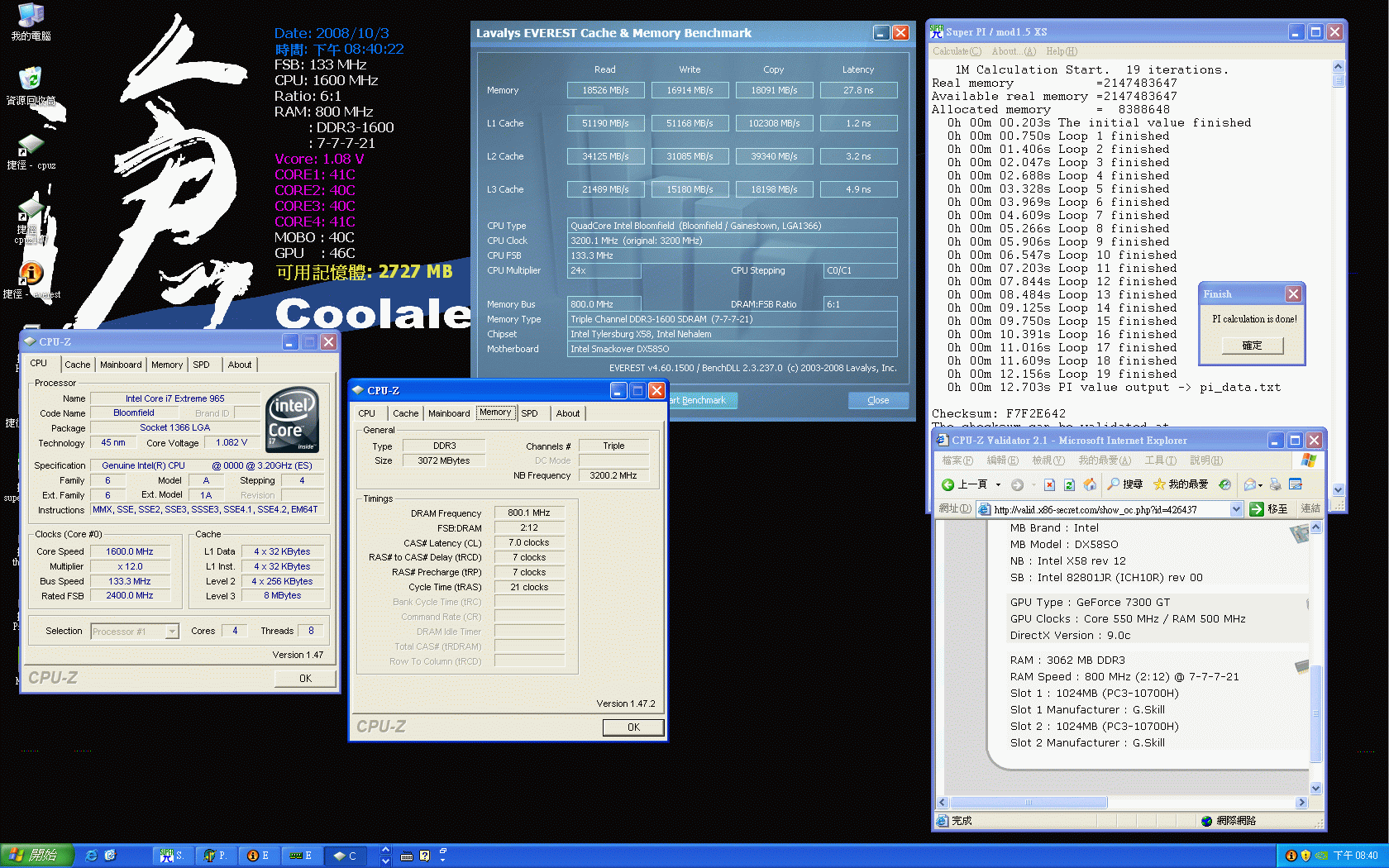Switch to CPU tab in front CPU-Z
Image resolution: width=1389 pixels, height=868 pixels.
pos(367,413)
